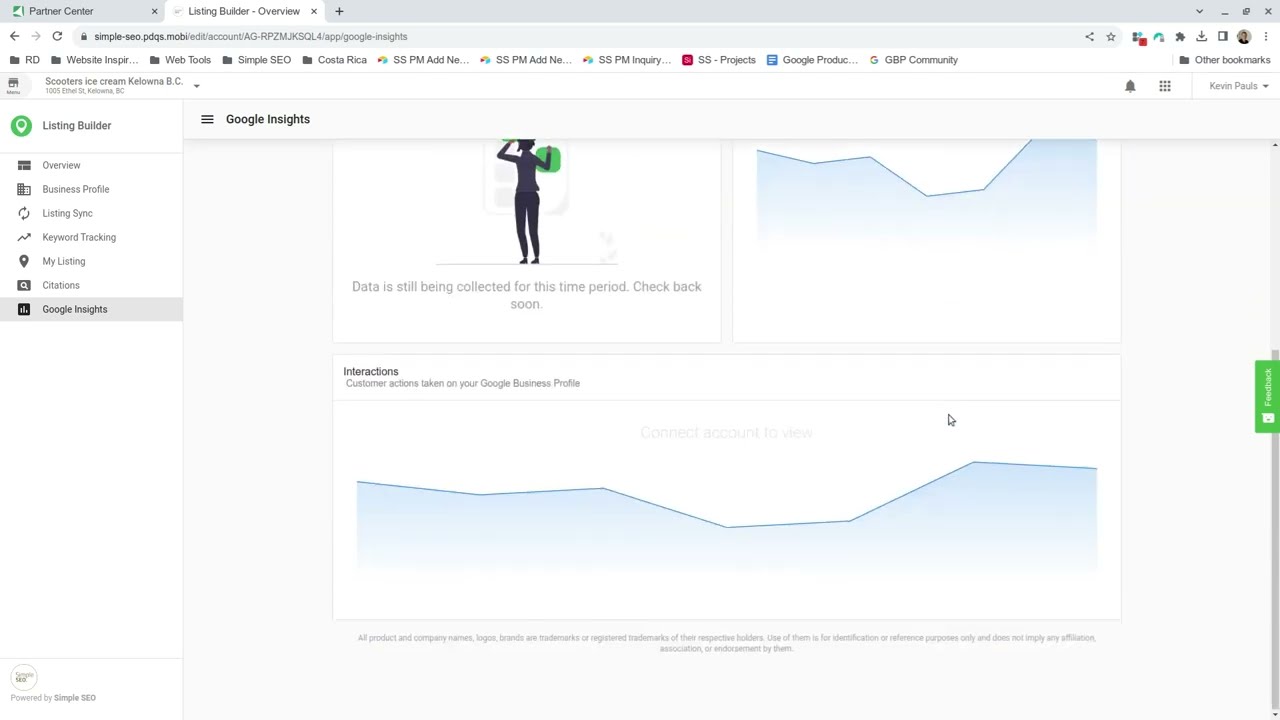Bookmark this page with the star
Viewport: 1280px width, 720px height.
(x=1111, y=37)
